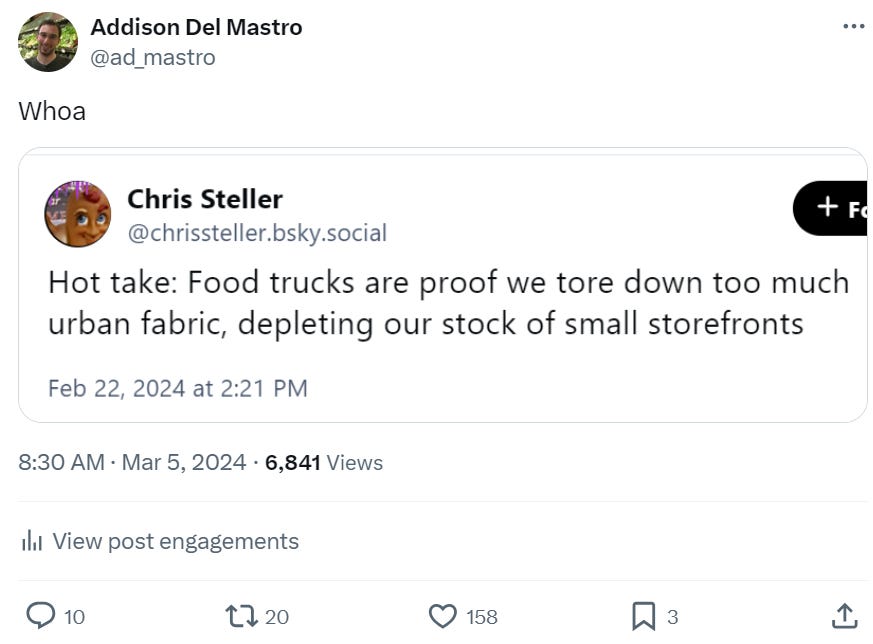Open View post engagements link
The image size is (873, 644).
175,541
